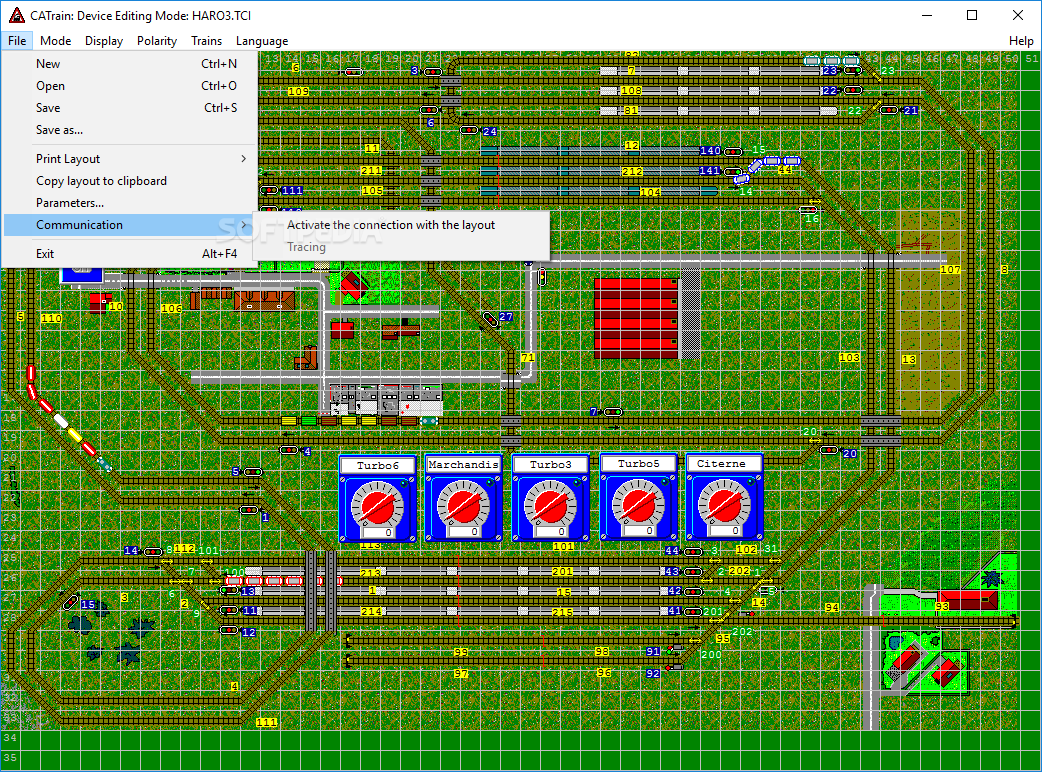Open the Display menu
Viewport: 1042px width, 772px height.
tap(104, 41)
